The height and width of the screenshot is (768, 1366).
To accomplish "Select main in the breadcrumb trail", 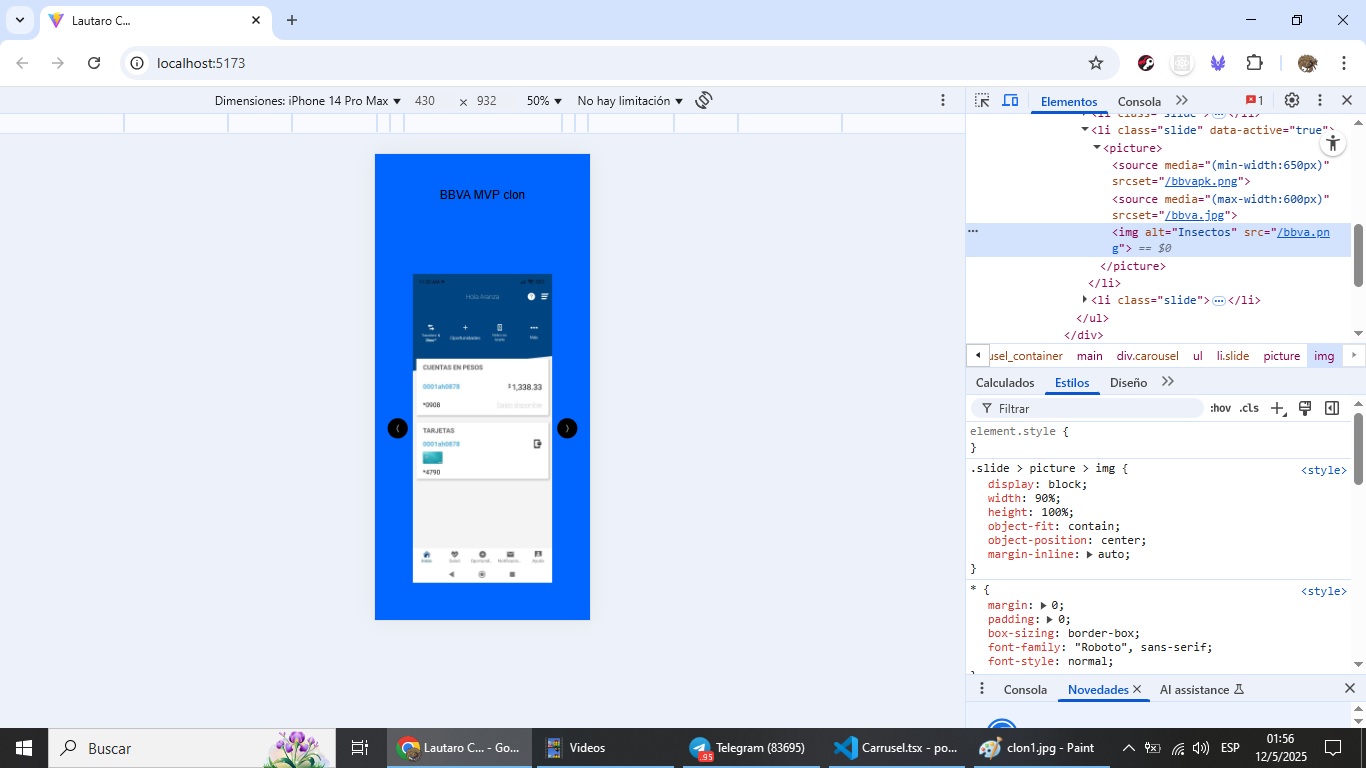I will coord(1090,356).
